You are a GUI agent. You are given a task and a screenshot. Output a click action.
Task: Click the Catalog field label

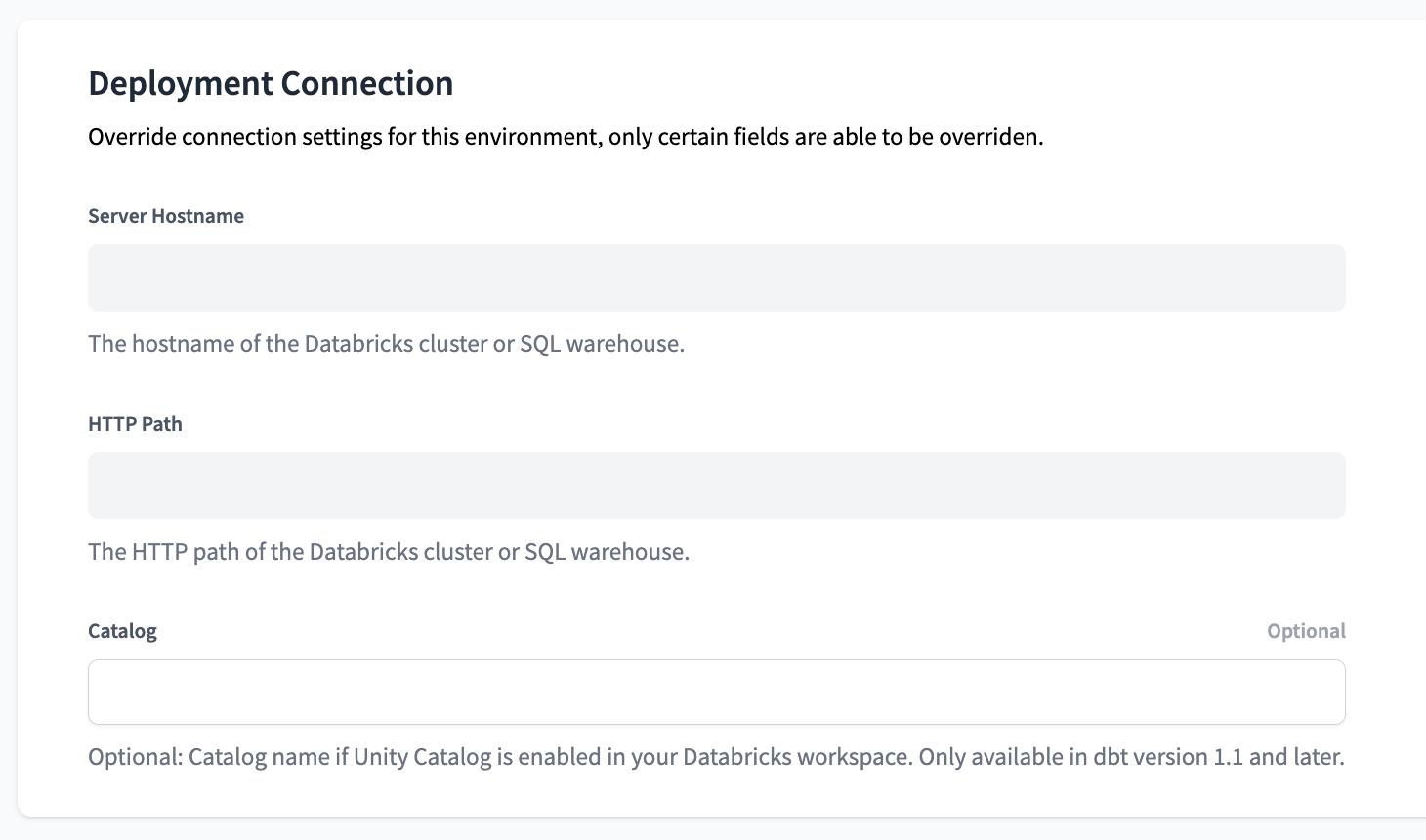[122, 630]
